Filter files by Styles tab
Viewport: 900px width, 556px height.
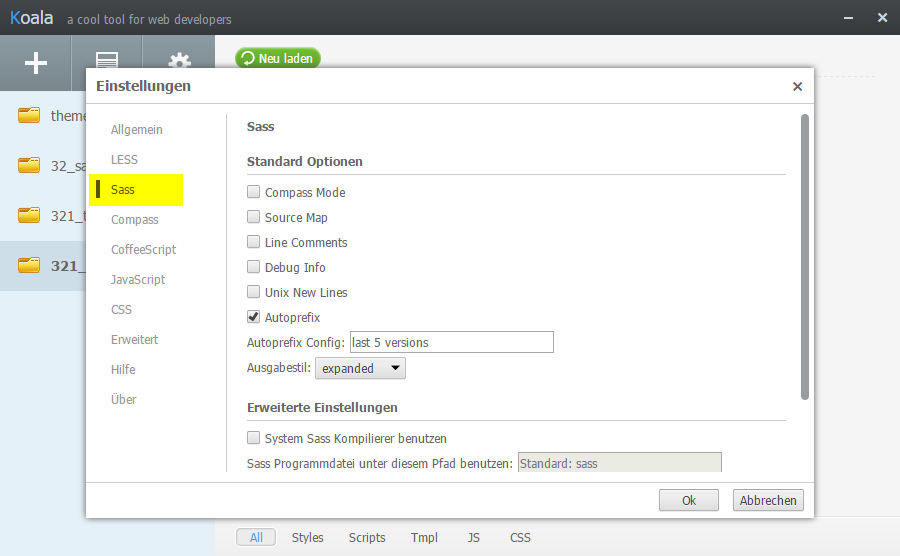tap(308, 538)
